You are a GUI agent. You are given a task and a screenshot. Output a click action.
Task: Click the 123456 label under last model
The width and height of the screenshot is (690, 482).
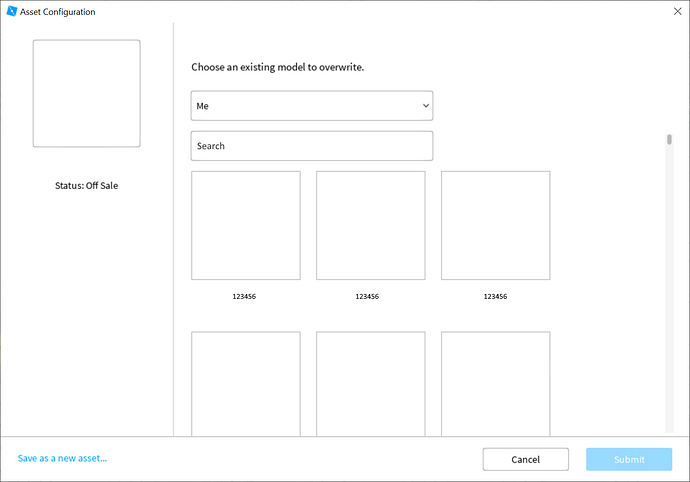point(495,297)
